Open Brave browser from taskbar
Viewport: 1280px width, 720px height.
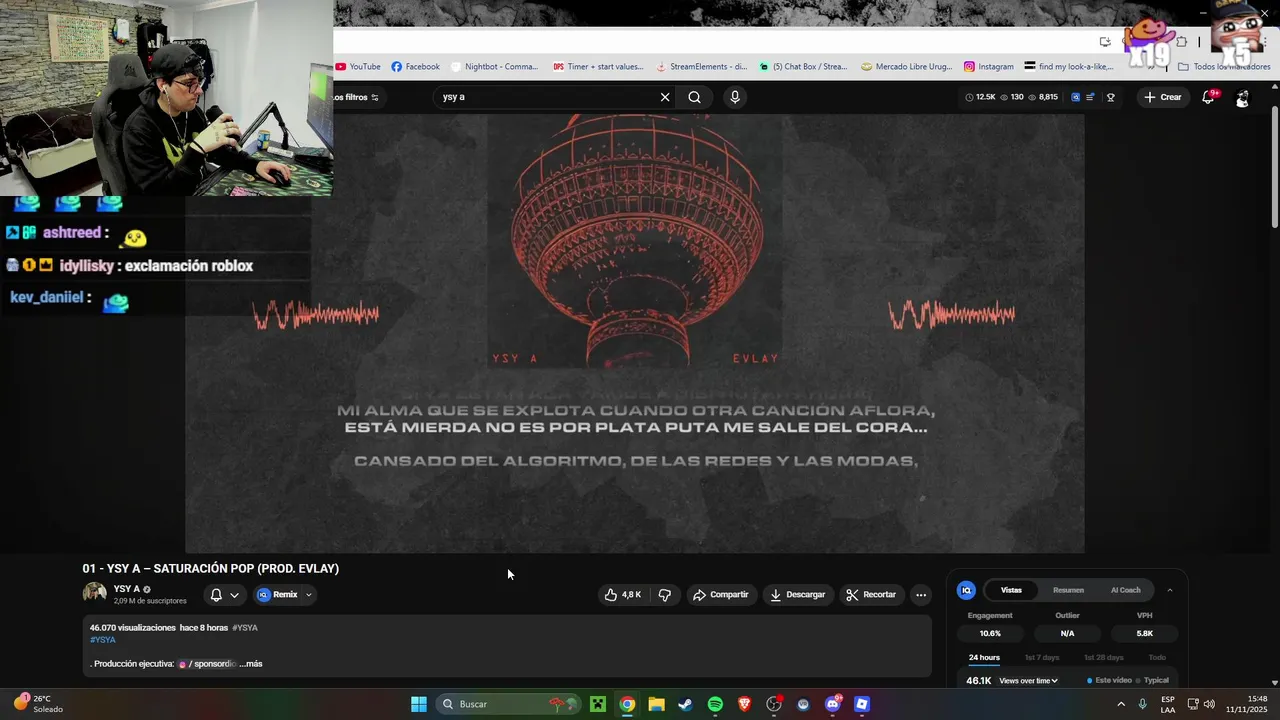pyautogui.click(x=745, y=704)
